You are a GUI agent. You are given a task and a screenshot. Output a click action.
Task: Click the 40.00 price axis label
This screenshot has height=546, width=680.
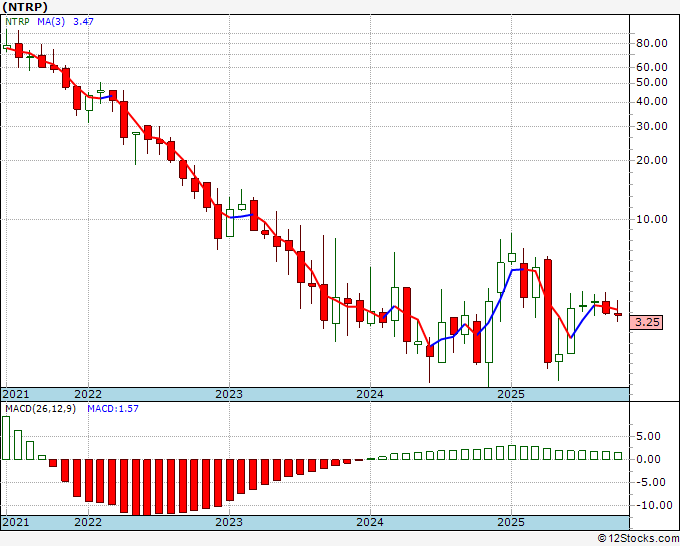click(x=652, y=101)
